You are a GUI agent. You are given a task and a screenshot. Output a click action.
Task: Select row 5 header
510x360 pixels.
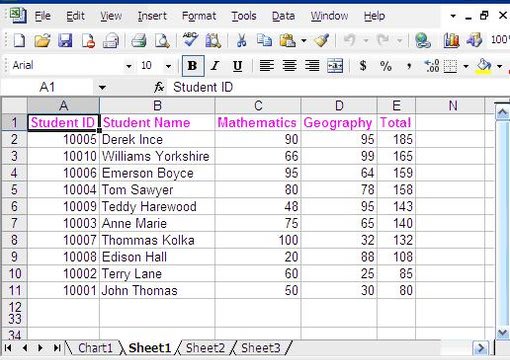[x=14, y=190]
